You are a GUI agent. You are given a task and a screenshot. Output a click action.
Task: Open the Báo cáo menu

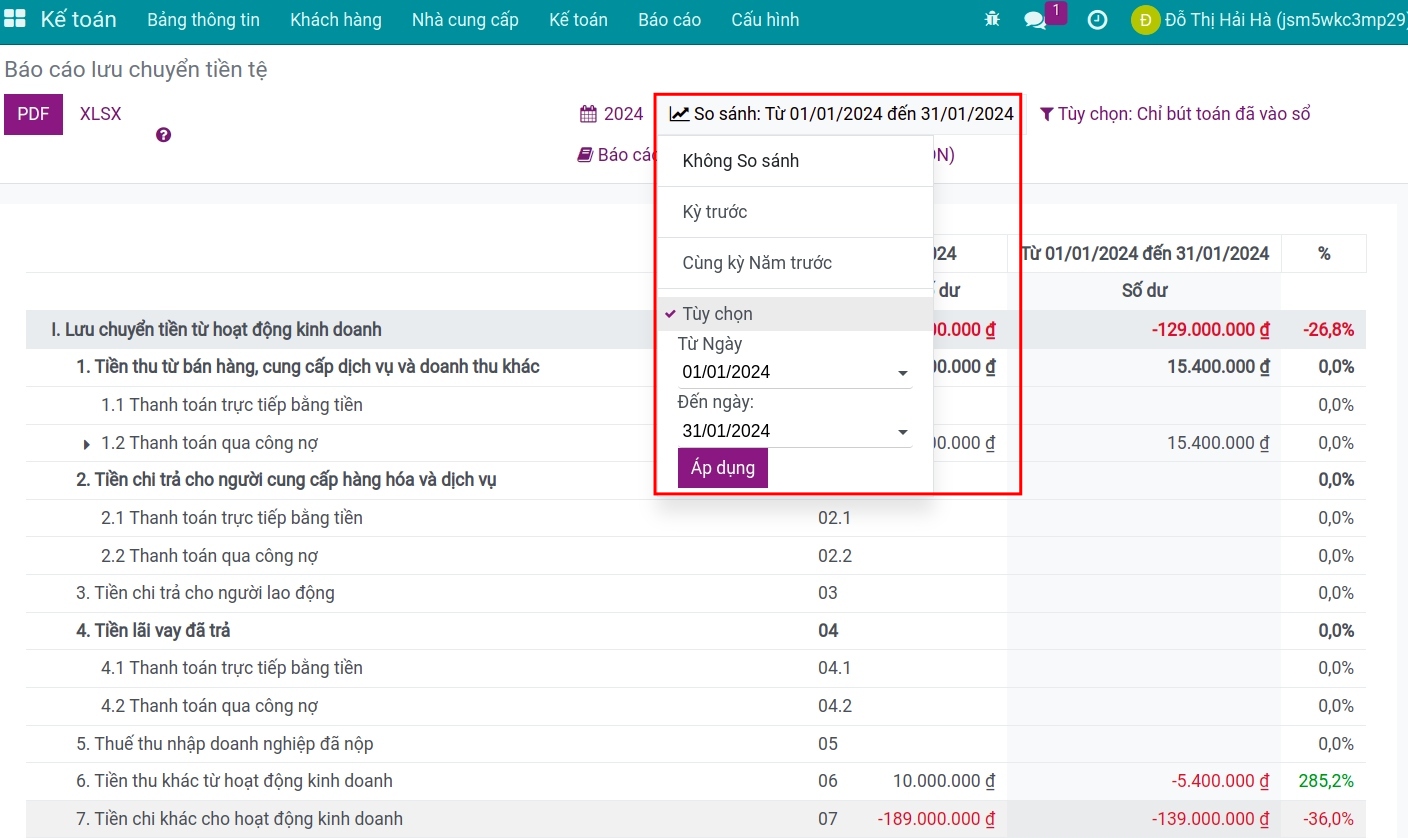[x=669, y=20]
